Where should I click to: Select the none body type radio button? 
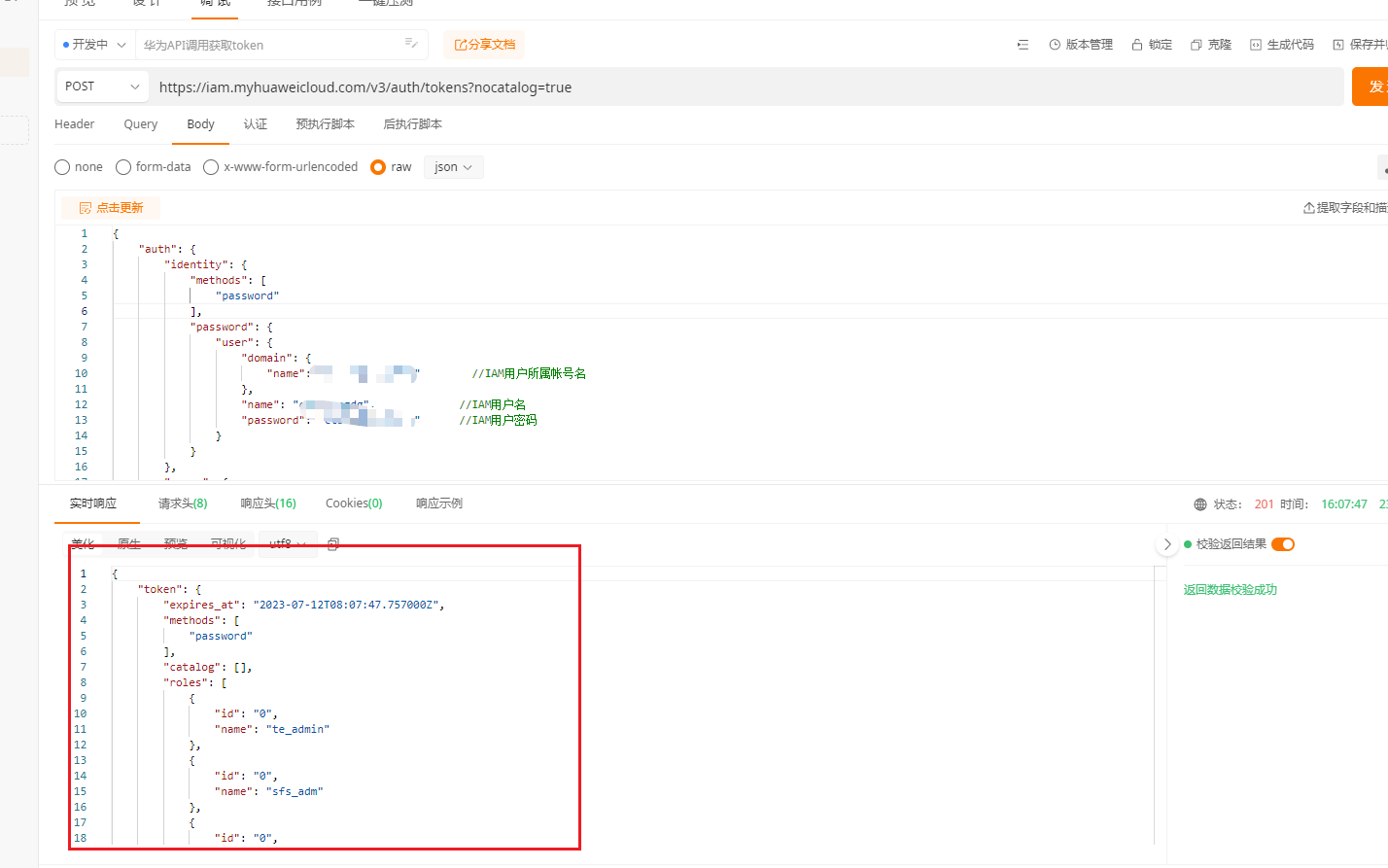click(62, 167)
